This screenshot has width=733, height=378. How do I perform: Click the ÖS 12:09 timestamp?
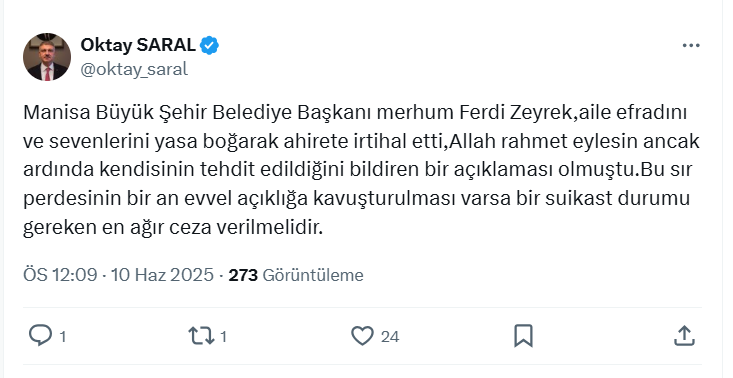pos(60,275)
